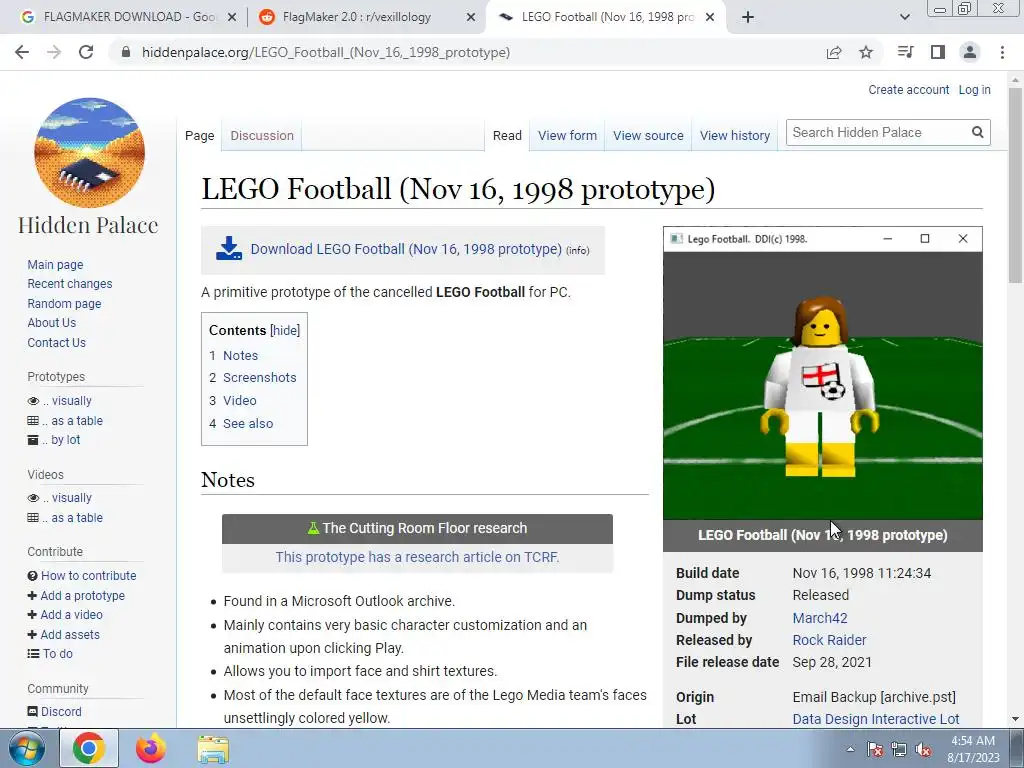Reload the current page
Image resolution: width=1024 pixels, height=768 pixels.
point(86,52)
